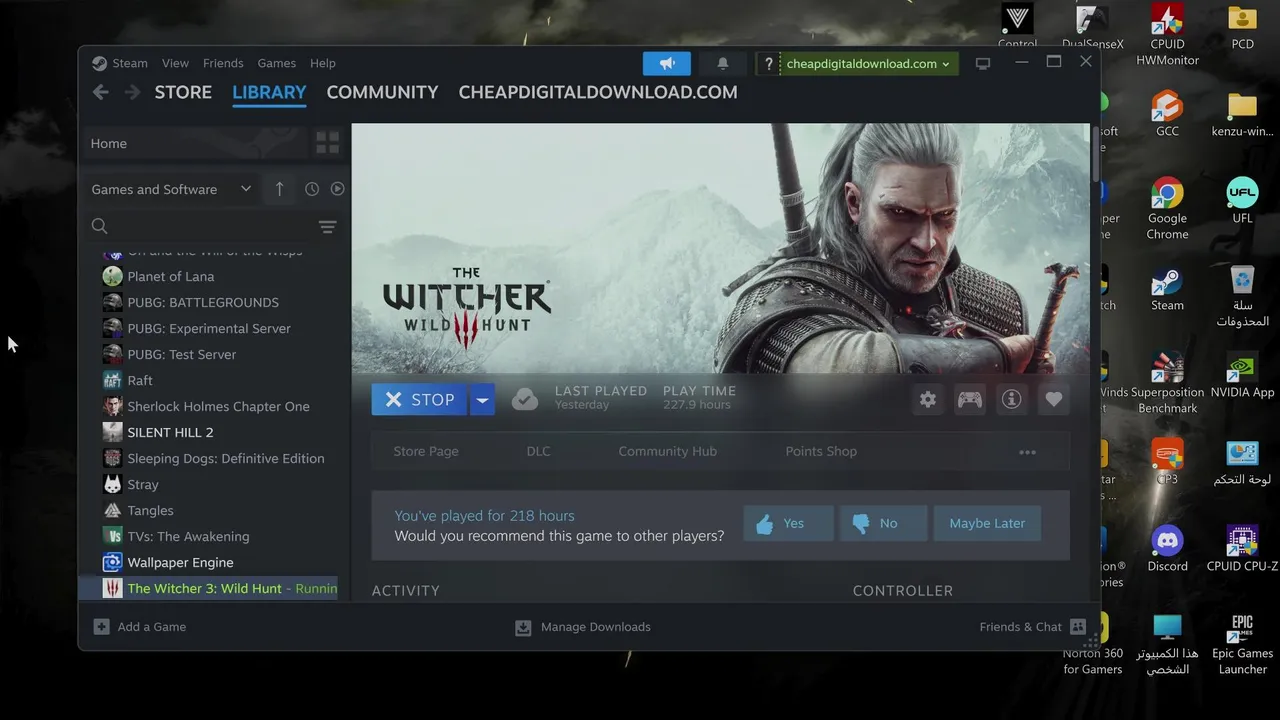Open more options ellipsis in game links

1027,452
